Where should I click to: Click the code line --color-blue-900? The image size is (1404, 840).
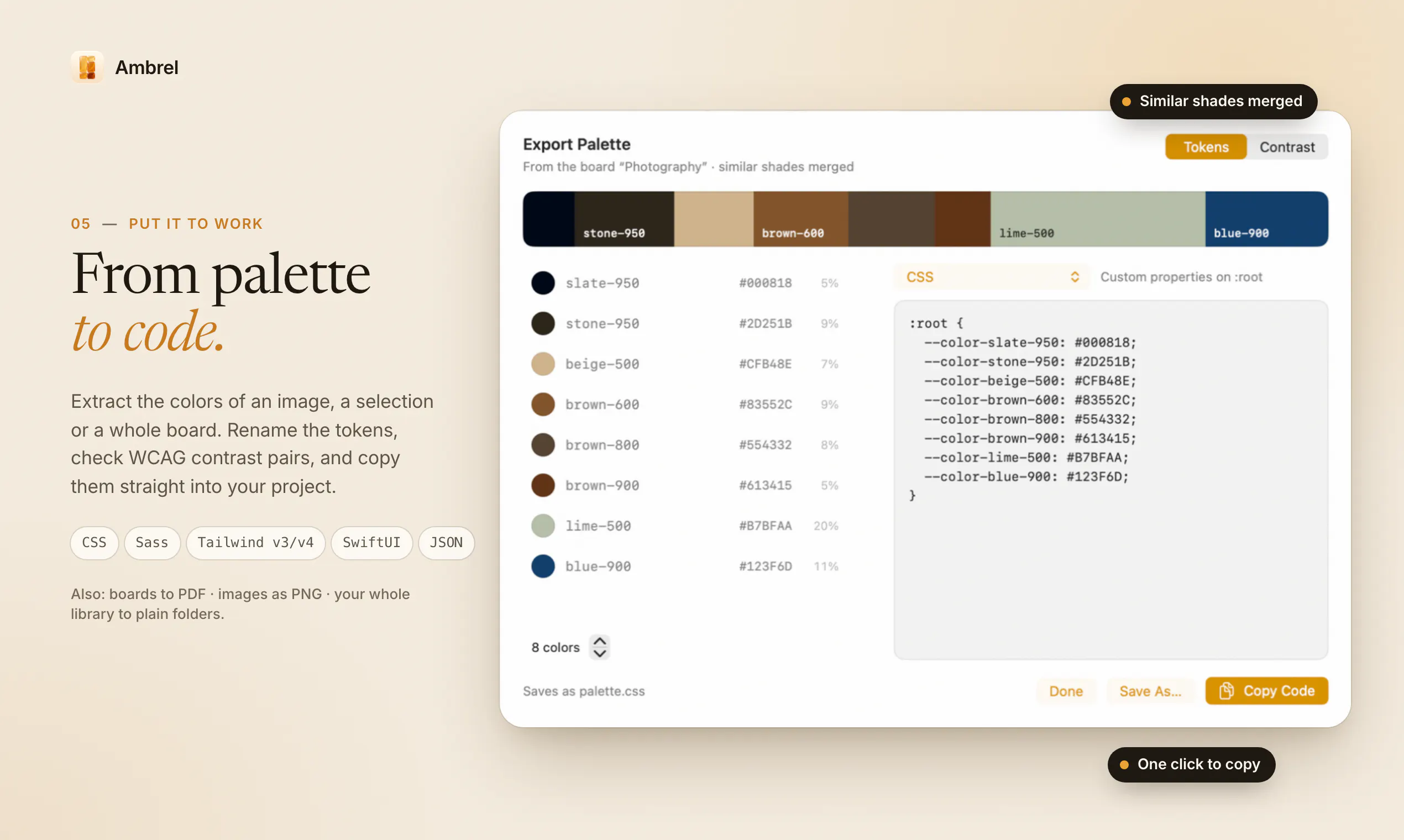click(x=1026, y=476)
